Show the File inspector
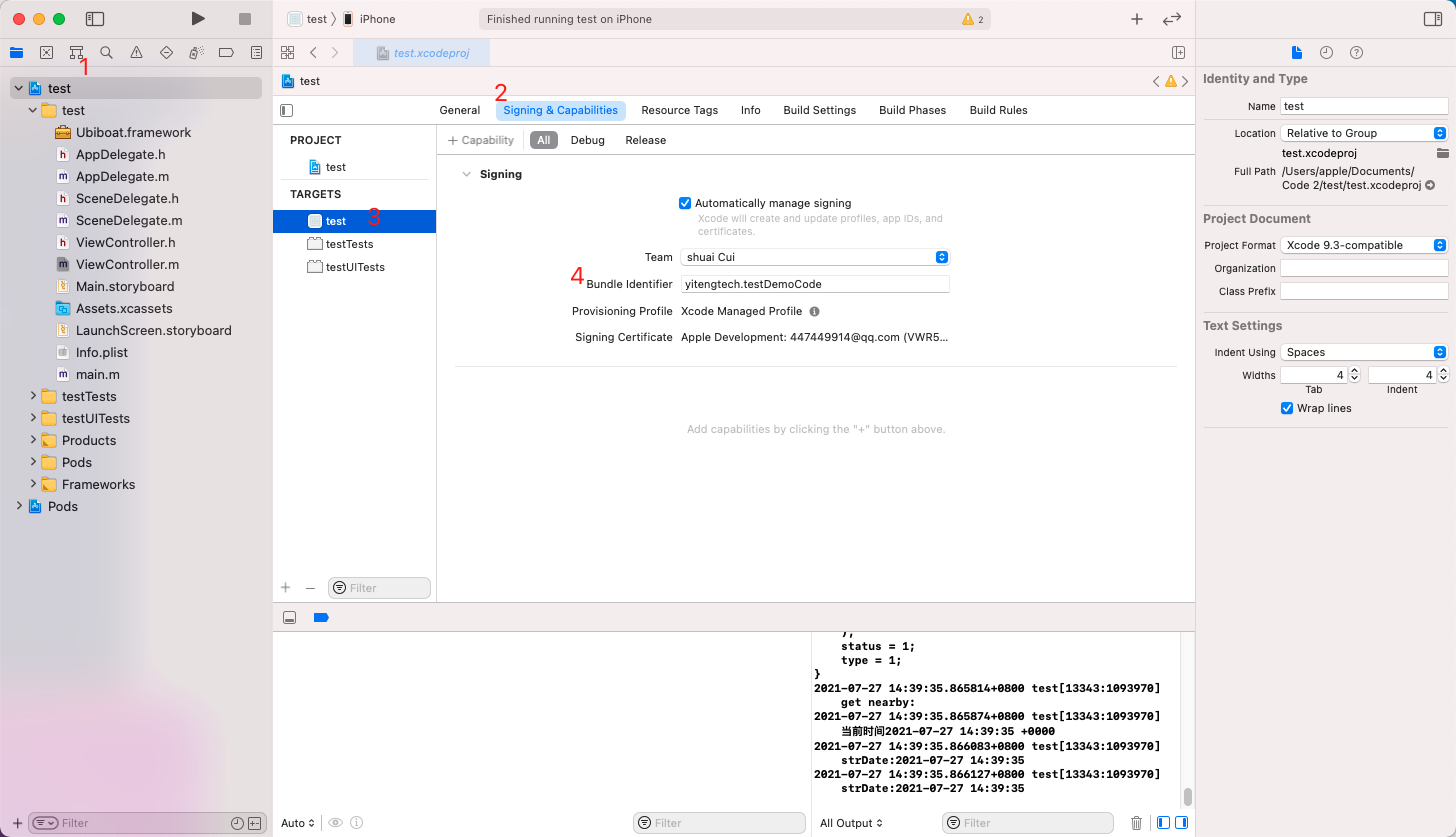Screen dimensions: 1456x837 point(1297,53)
